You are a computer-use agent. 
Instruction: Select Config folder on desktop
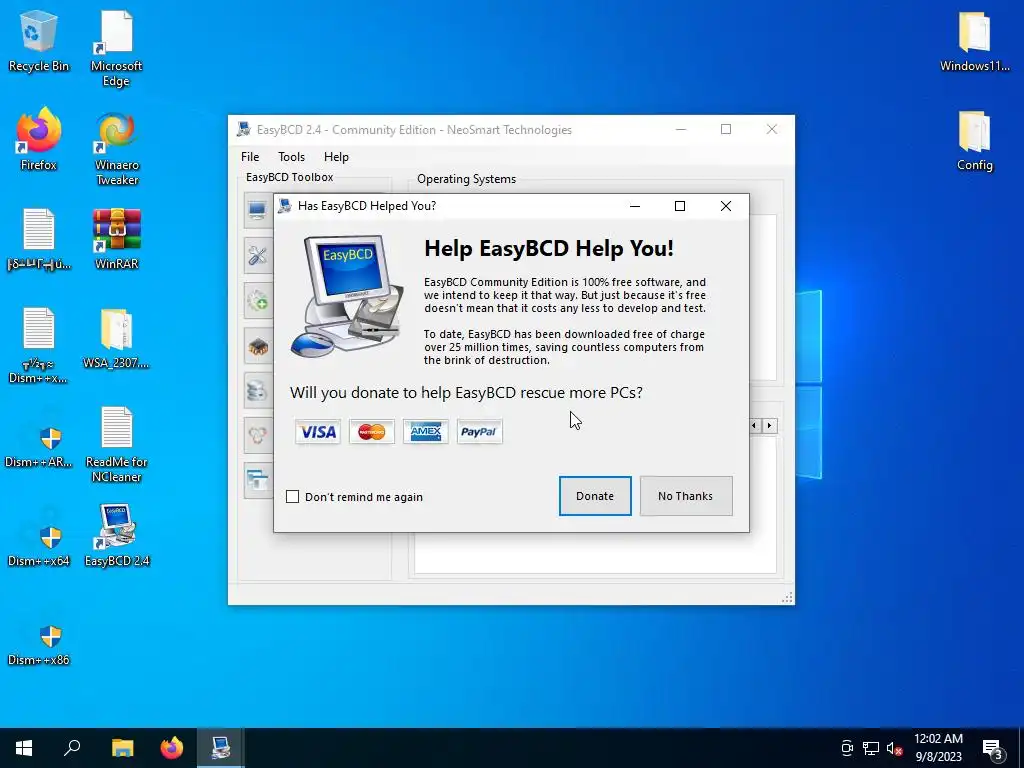pos(974,140)
